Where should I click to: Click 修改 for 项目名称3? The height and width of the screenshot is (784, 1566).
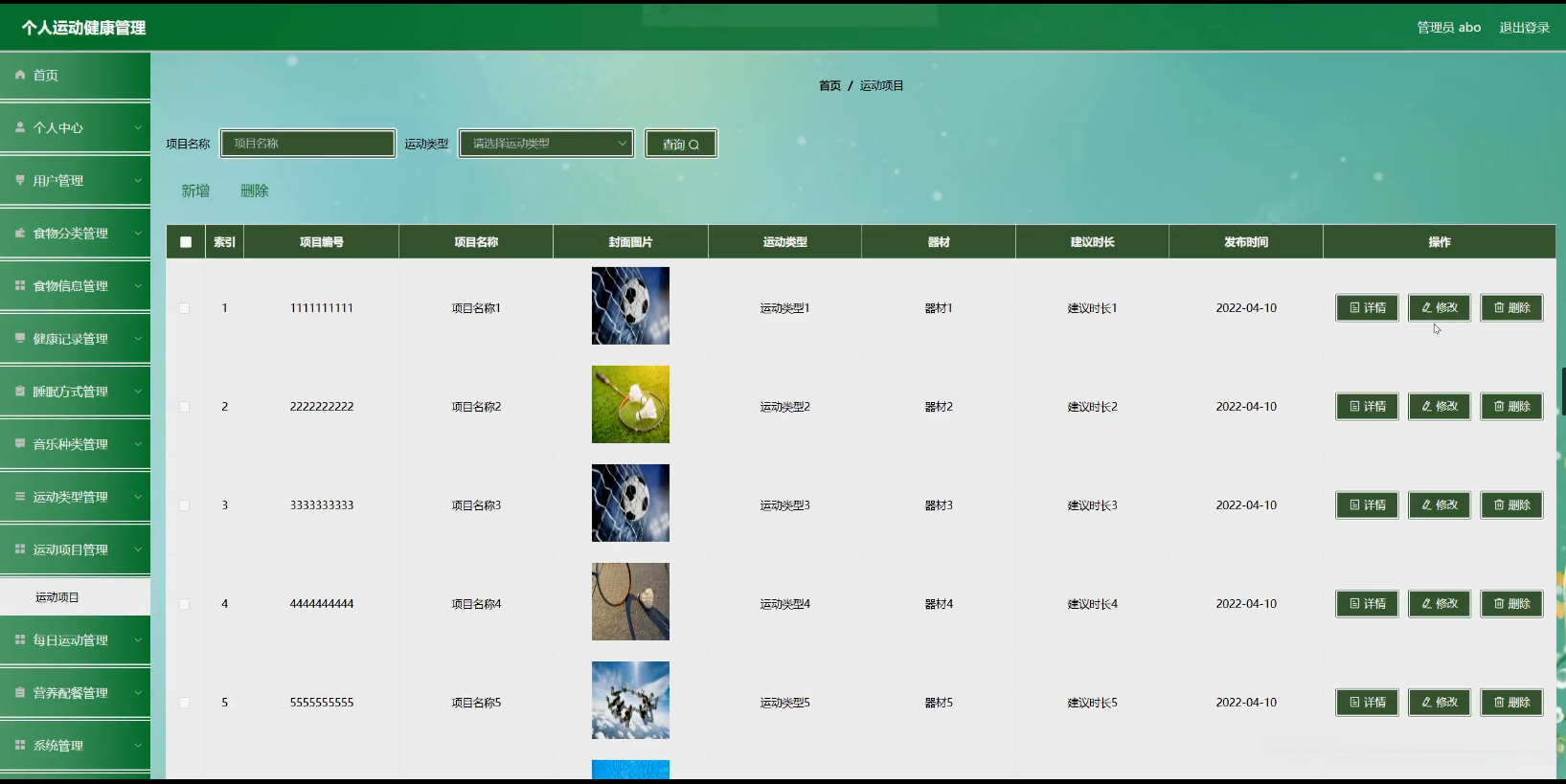1440,505
